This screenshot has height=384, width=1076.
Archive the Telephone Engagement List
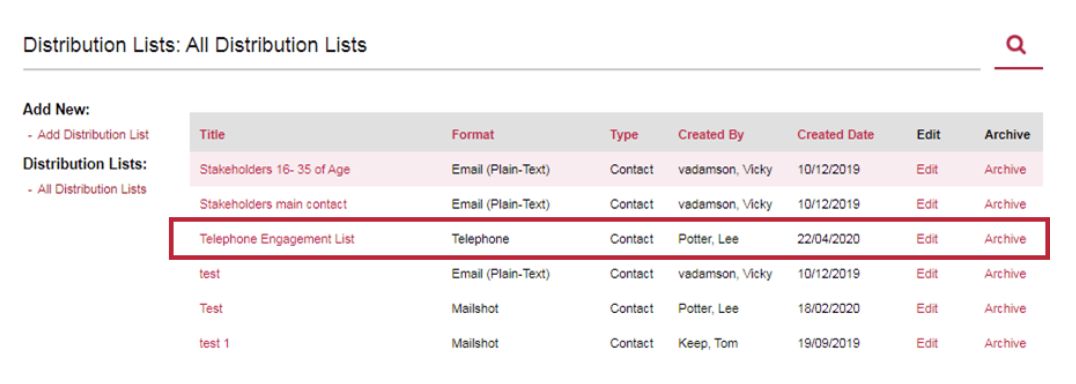(1005, 239)
